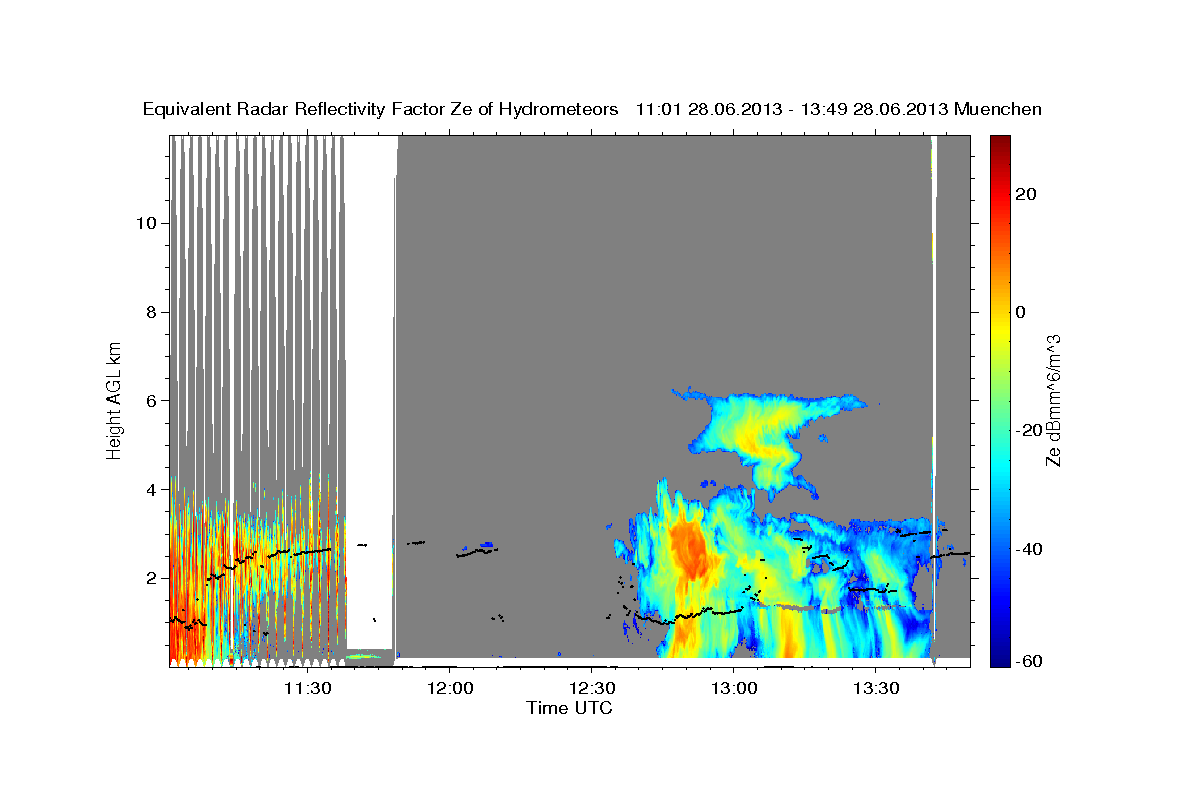Click the plot title text

click(x=593, y=109)
